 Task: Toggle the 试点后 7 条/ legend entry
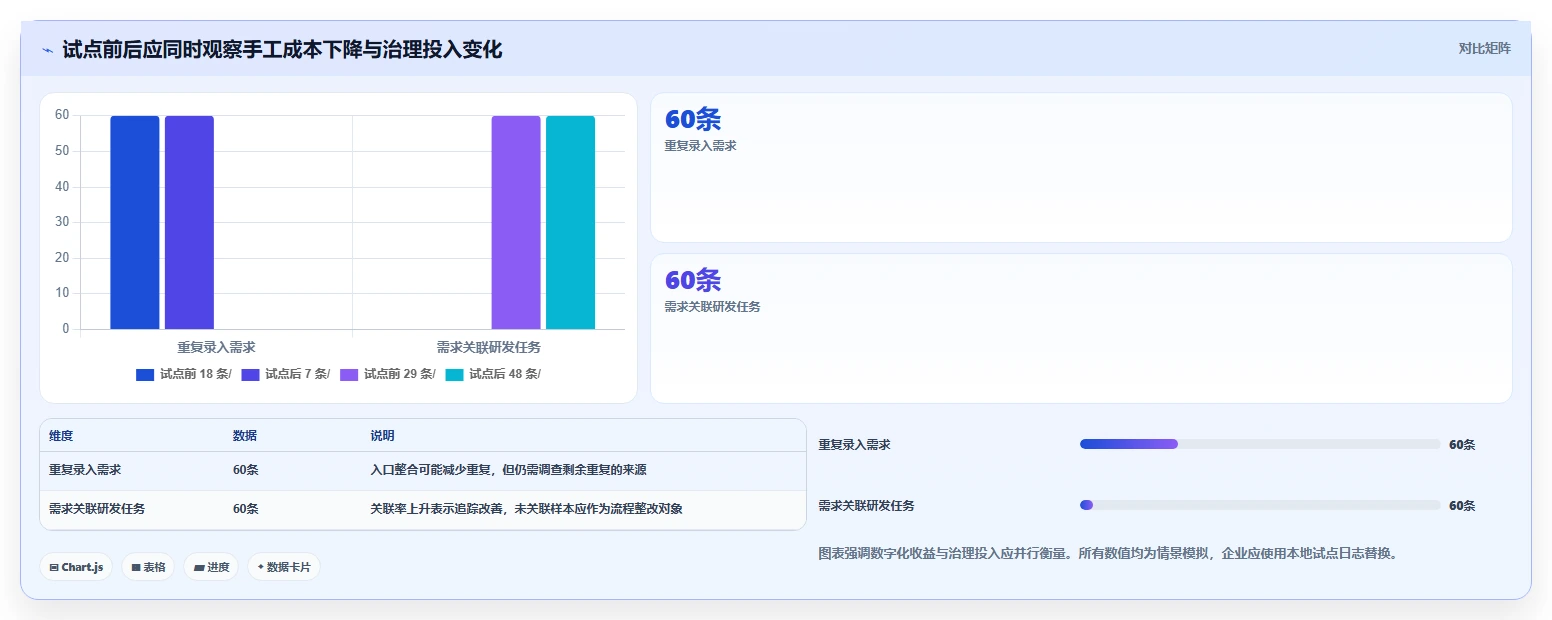286,374
